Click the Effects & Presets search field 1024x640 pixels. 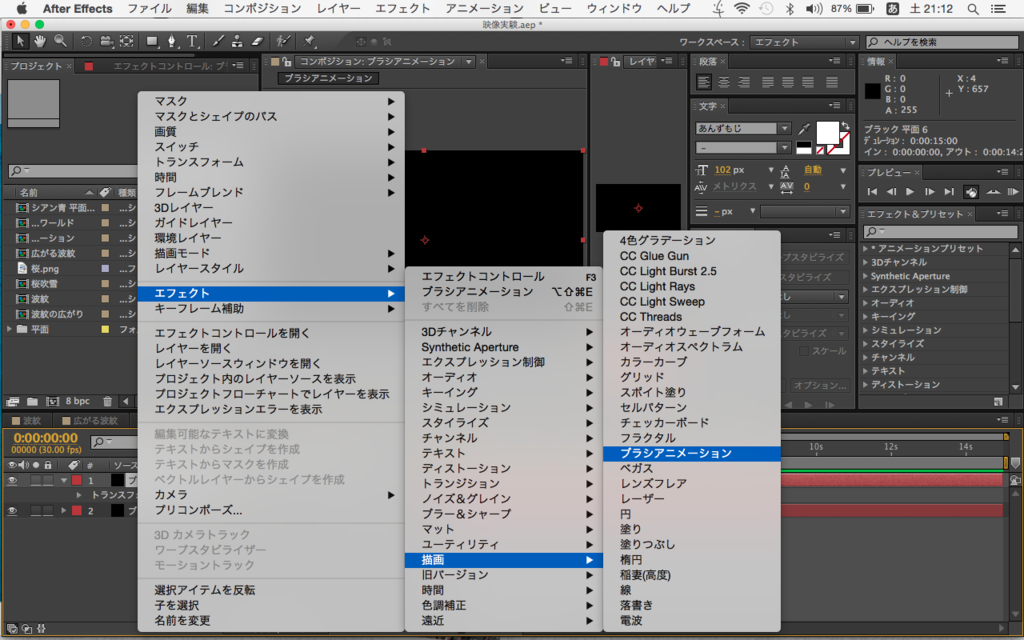[941, 231]
